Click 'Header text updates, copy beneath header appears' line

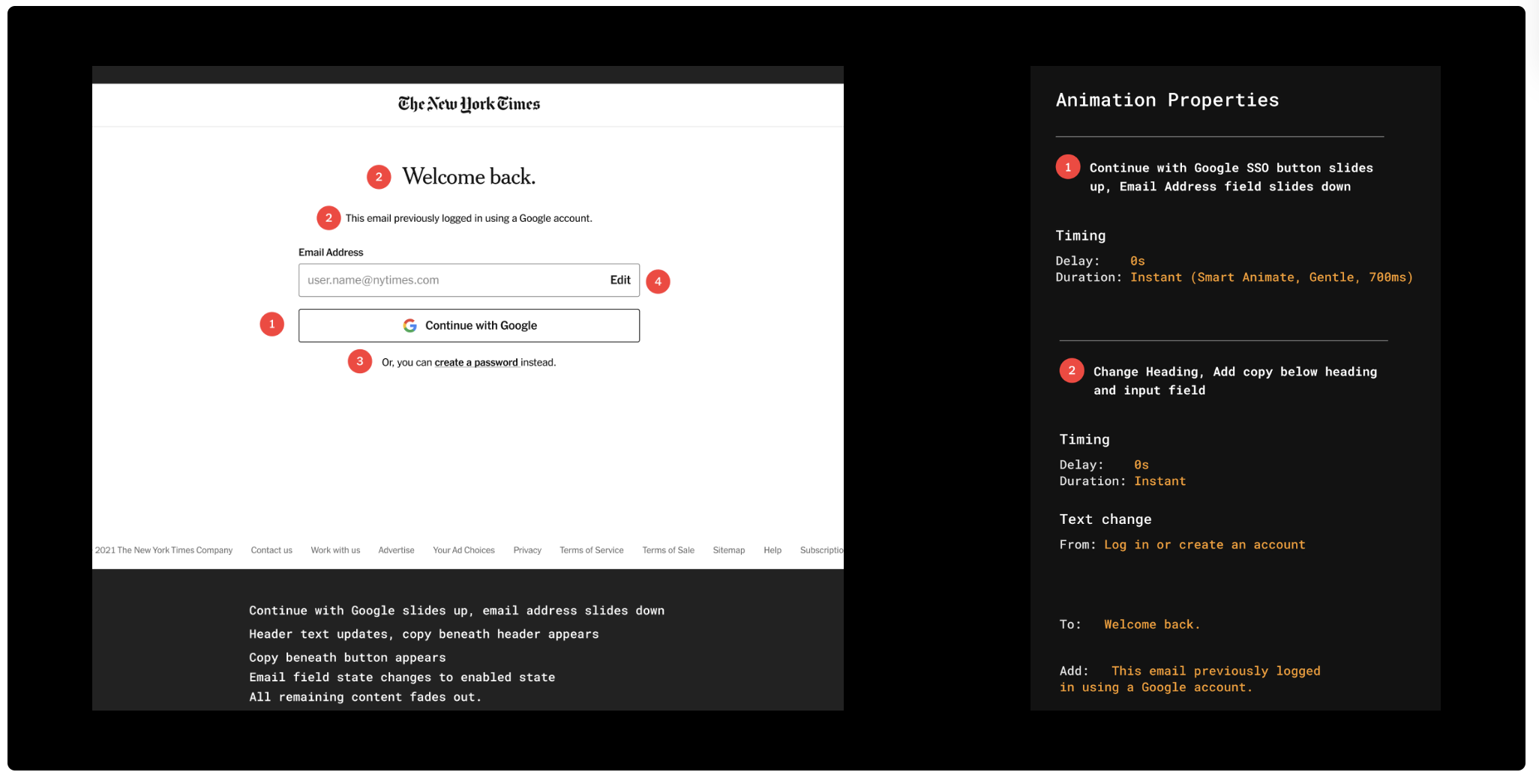point(424,634)
